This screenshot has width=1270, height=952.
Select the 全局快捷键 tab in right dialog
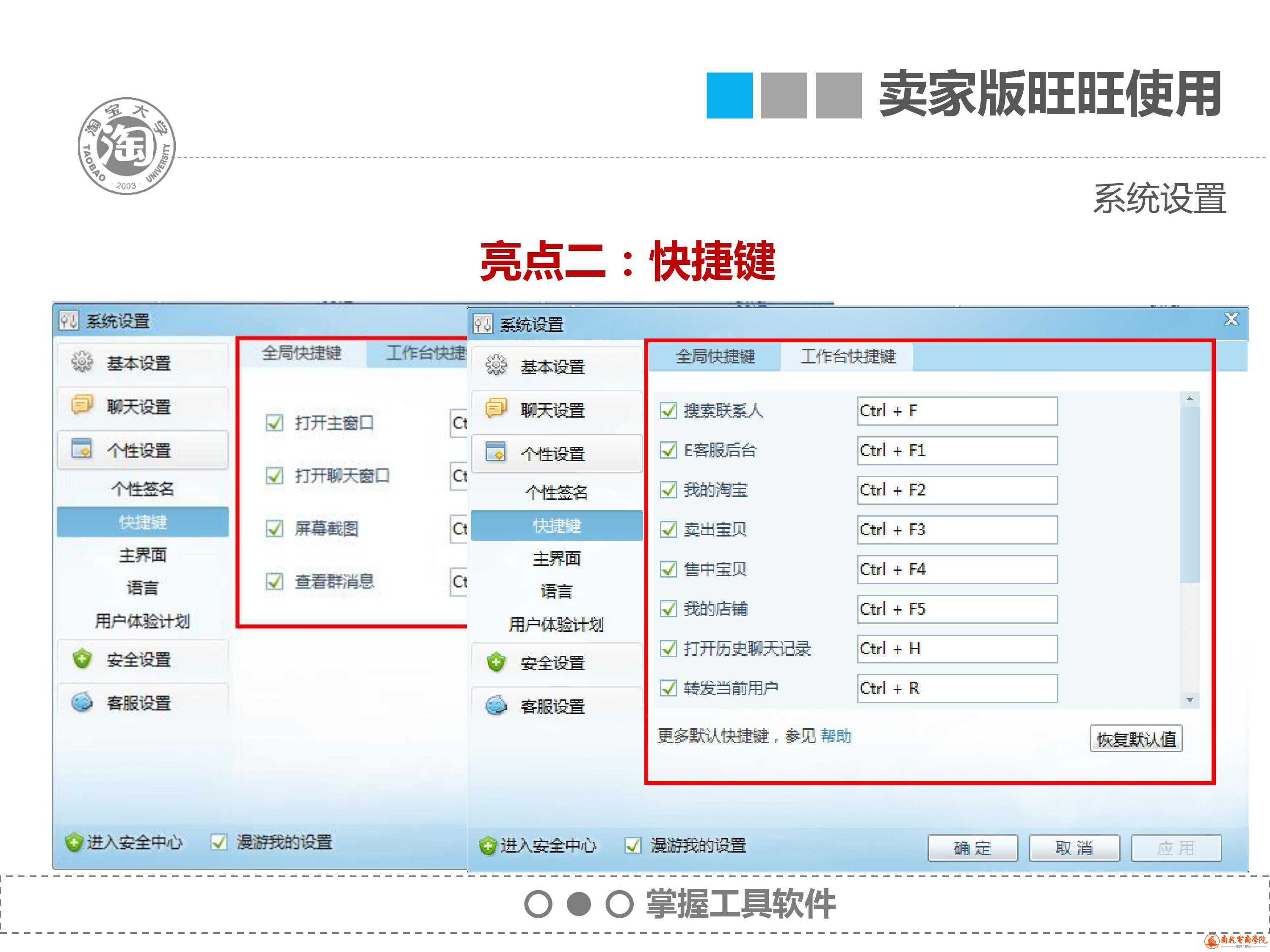coord(715,357)
